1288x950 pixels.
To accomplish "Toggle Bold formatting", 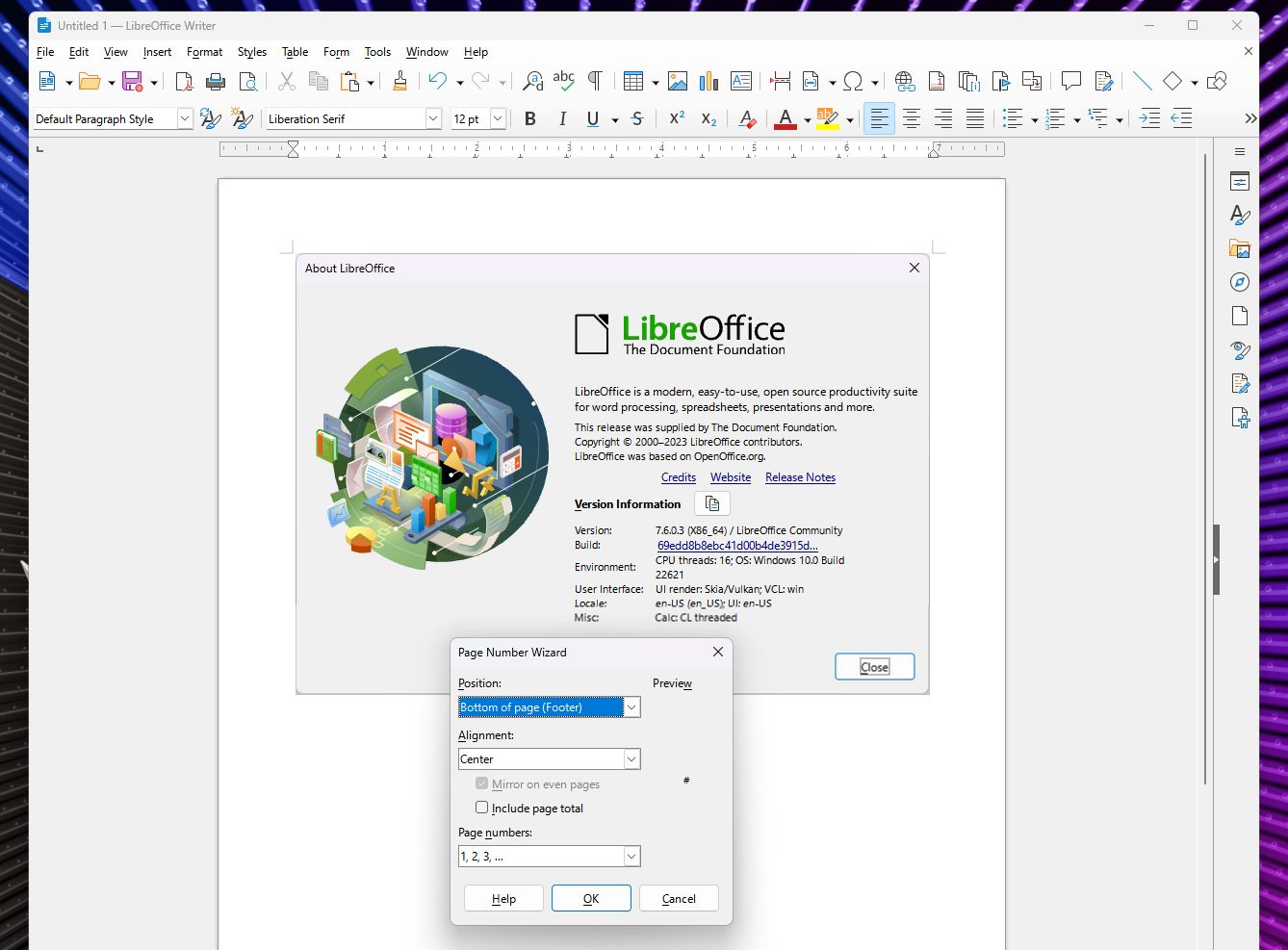I will pos(529,118).
